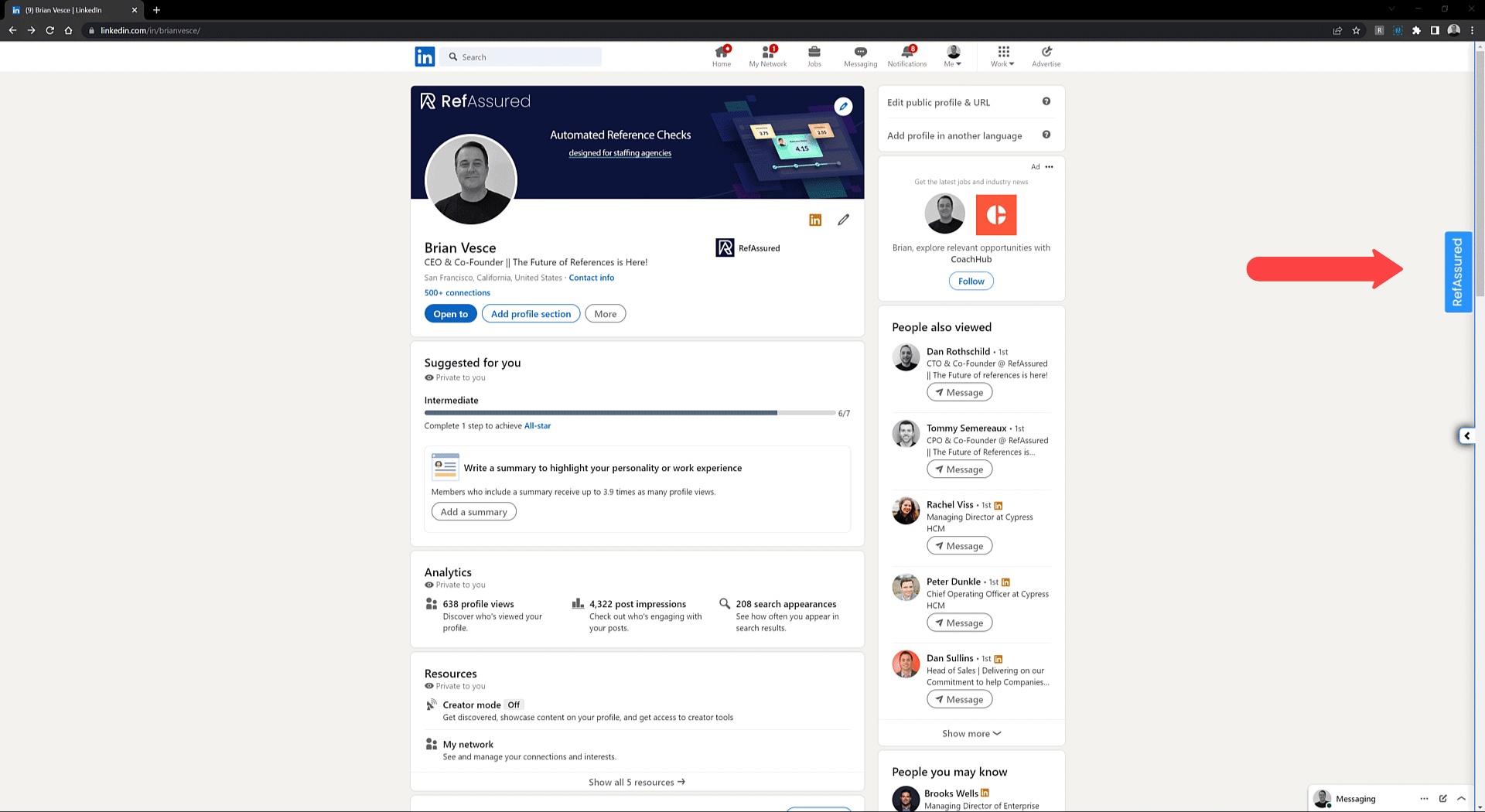Click the gold LinkedIn premium badge
The image size is (1485, 812).
[815, 220]
